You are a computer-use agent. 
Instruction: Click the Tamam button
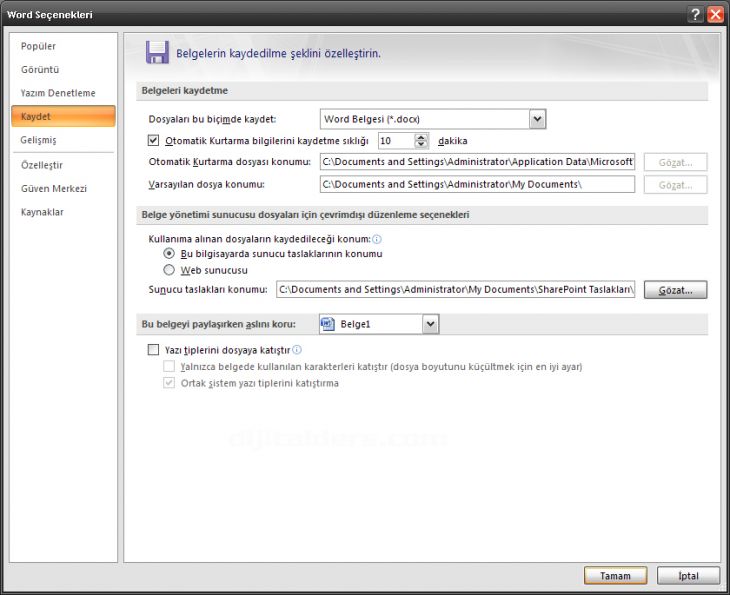pos(615,575)
